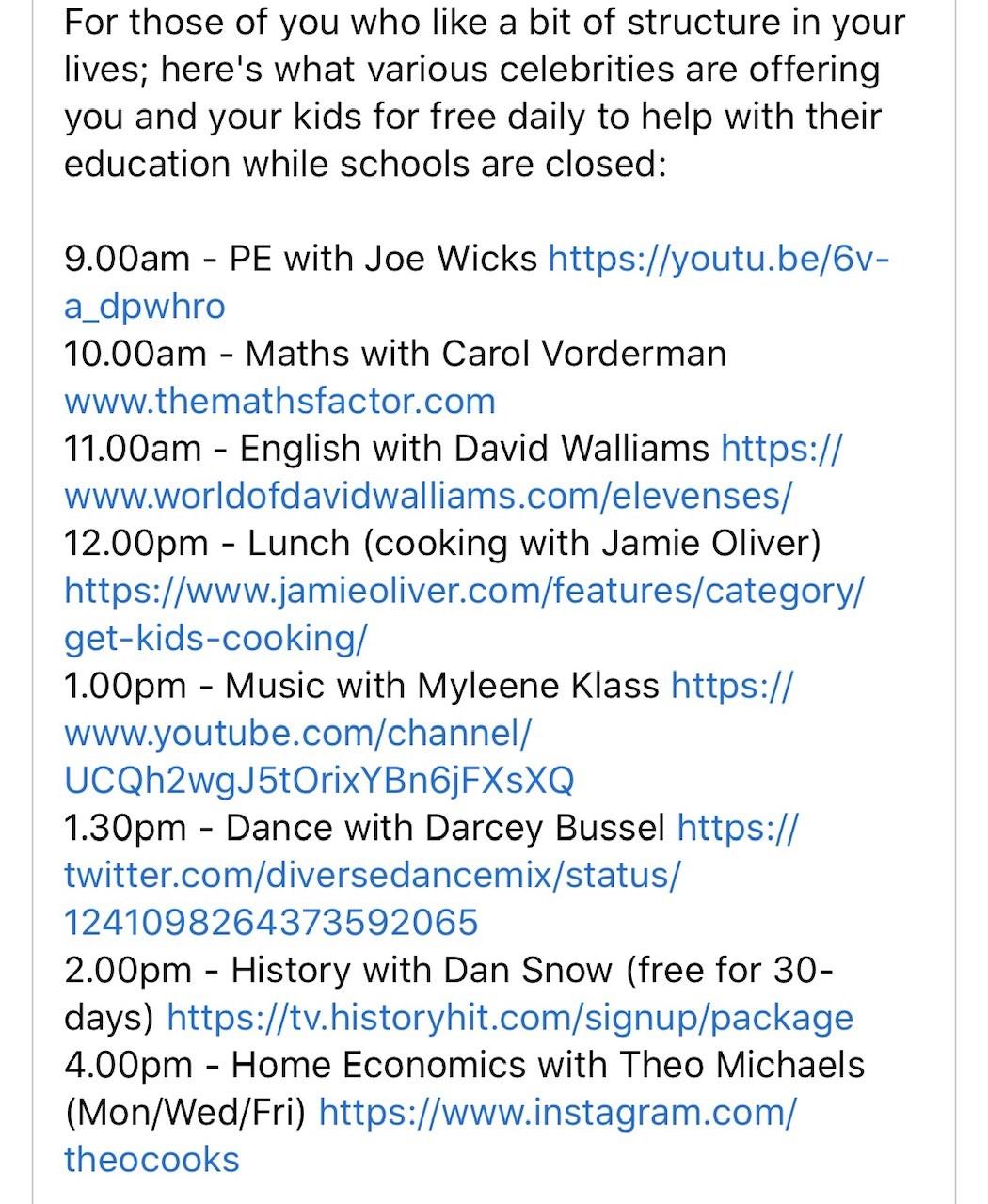Image resolution: width=988 pixels, height=1204 pixels.
Task: Follow the tv.historyhit.com signup link
Action: point(510,1018)
